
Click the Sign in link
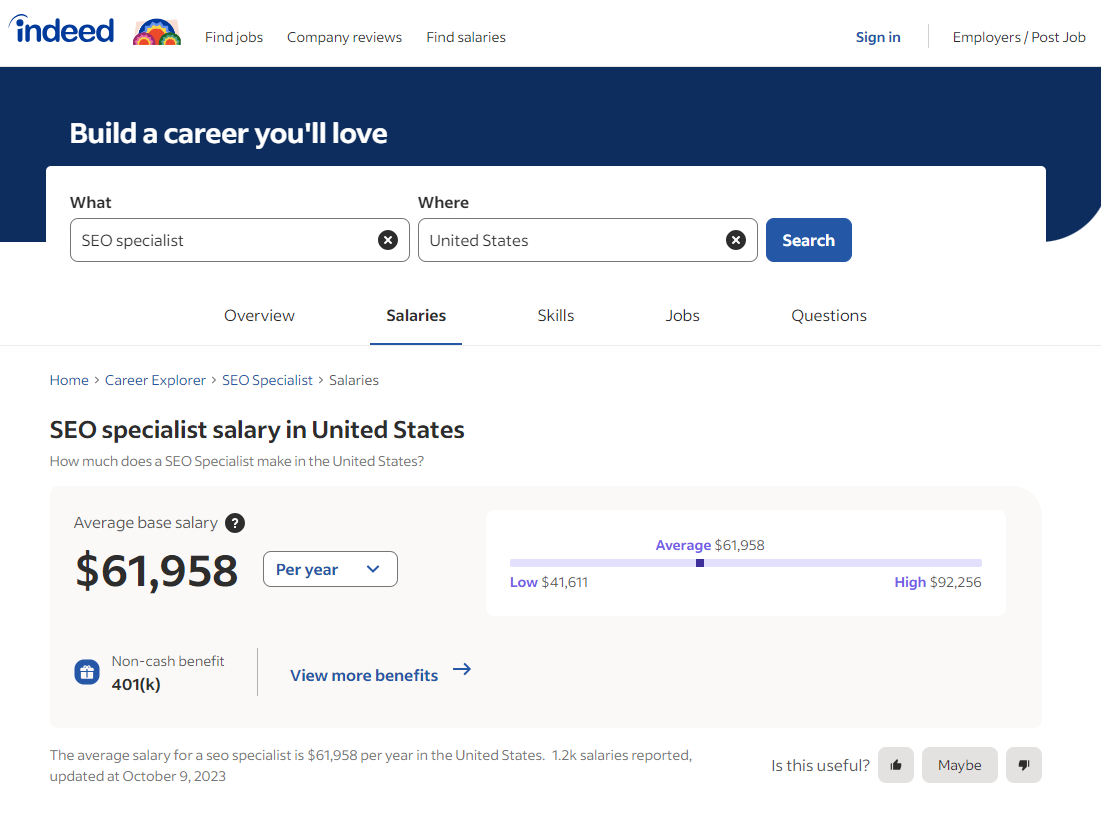point(878,37)
